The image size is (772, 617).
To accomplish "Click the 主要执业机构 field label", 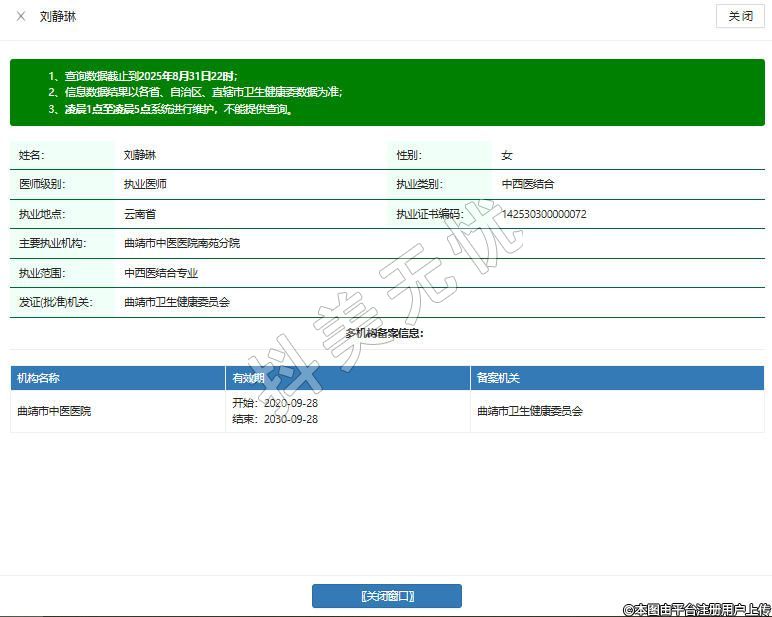I will pyautogui.click(x=52, y=243).
